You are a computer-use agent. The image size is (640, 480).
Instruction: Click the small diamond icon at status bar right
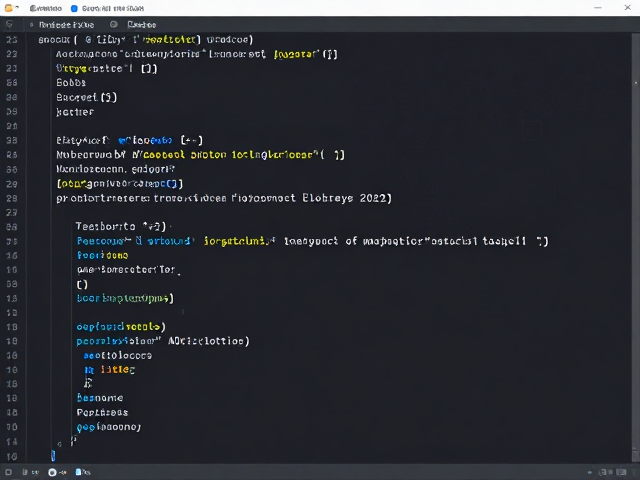[x=590, y=472]
